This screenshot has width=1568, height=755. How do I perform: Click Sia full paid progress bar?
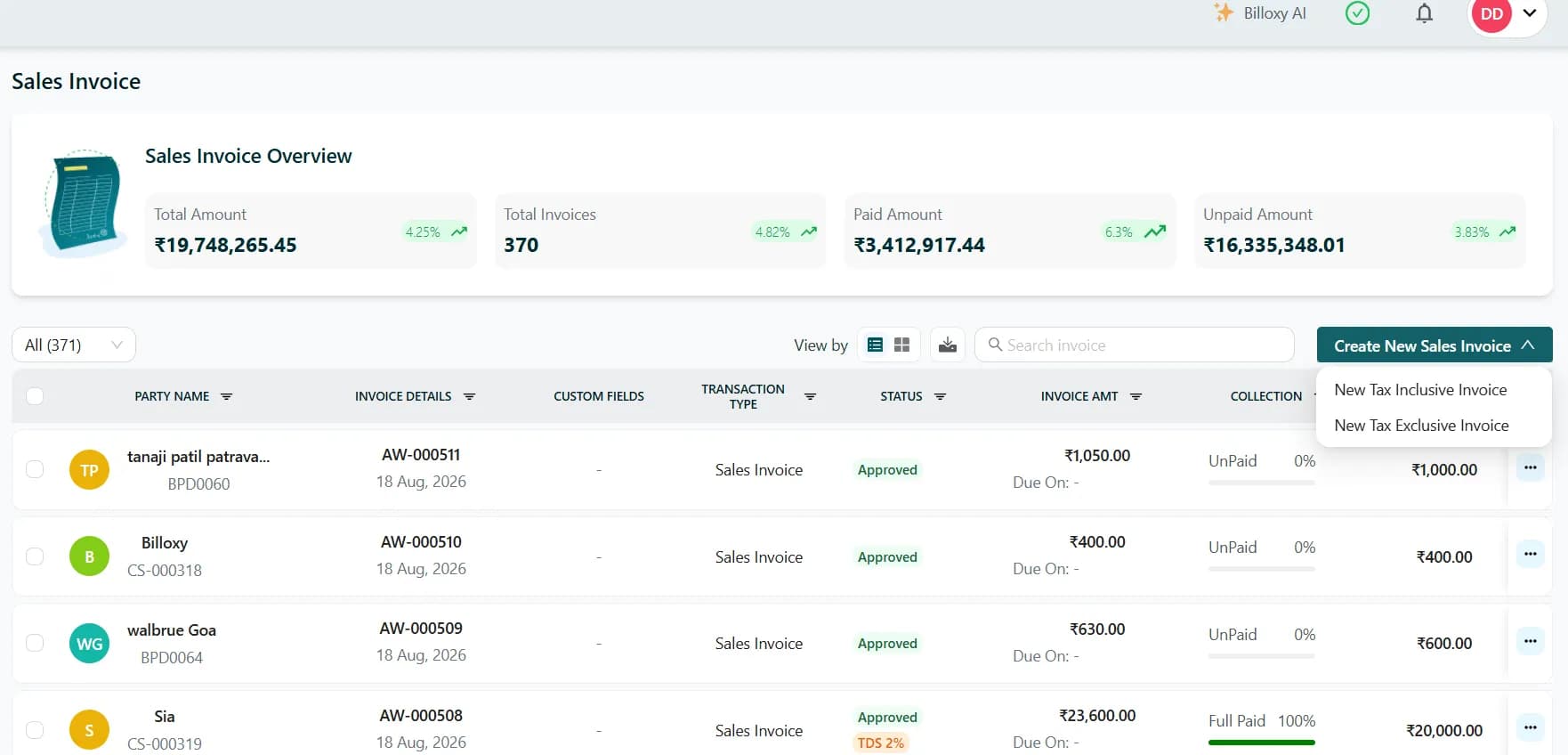click(1261, 742)
